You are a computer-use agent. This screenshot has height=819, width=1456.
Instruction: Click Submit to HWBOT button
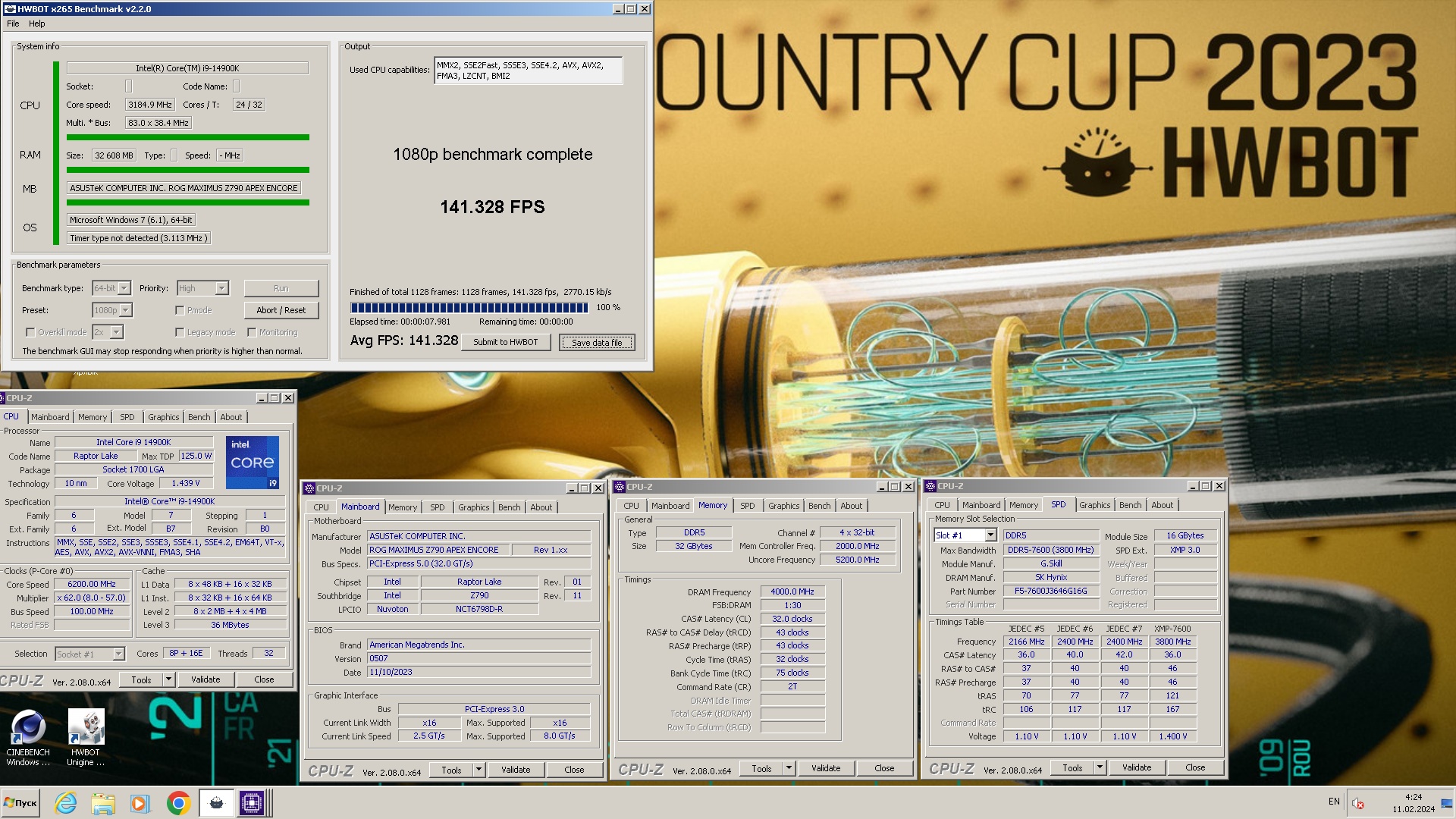pyautogui.click(x=506, y=342)
